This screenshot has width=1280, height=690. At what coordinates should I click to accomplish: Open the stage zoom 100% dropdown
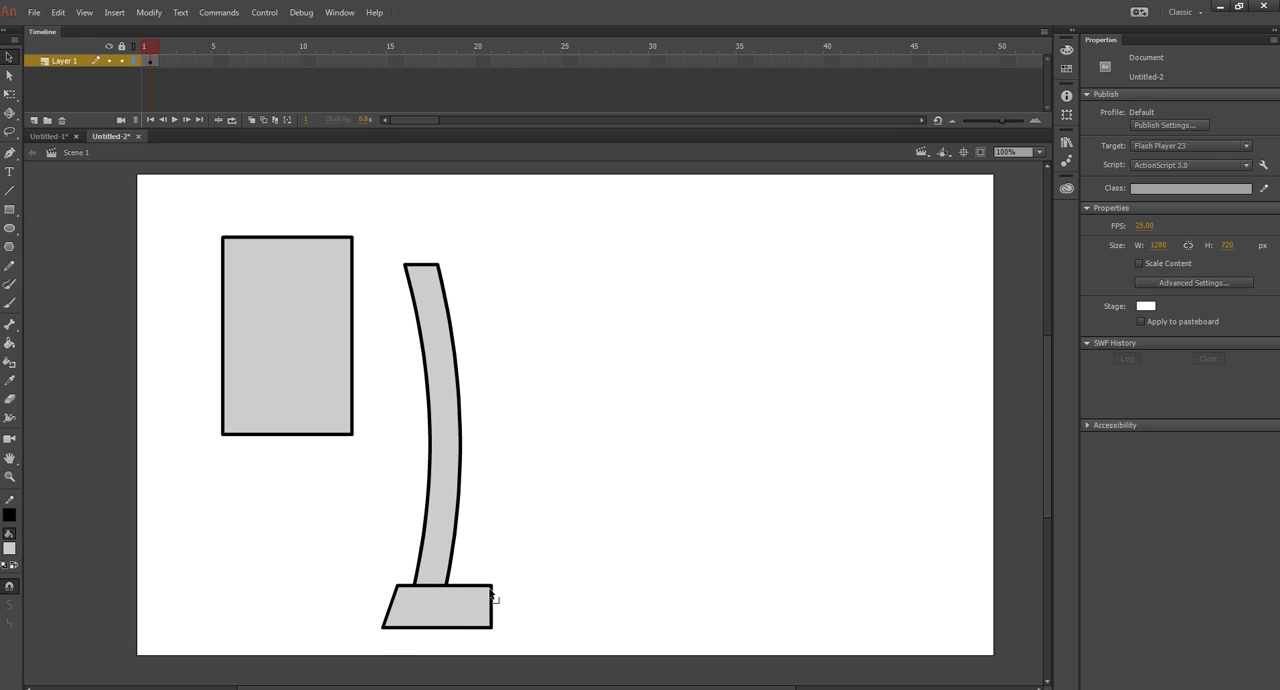[1039, 152]
